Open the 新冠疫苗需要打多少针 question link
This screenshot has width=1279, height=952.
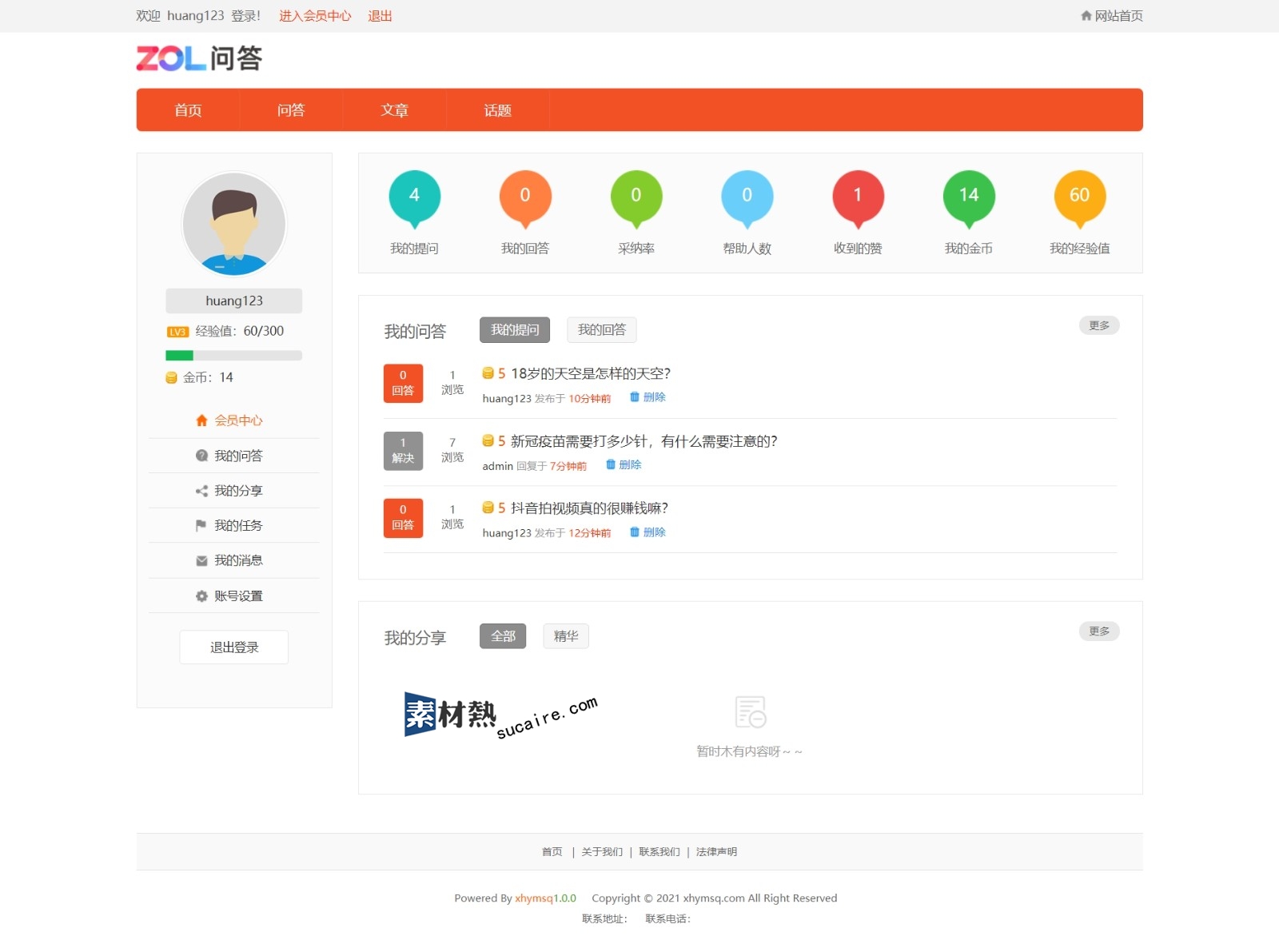pyautogui.click(x=643, y=441)
